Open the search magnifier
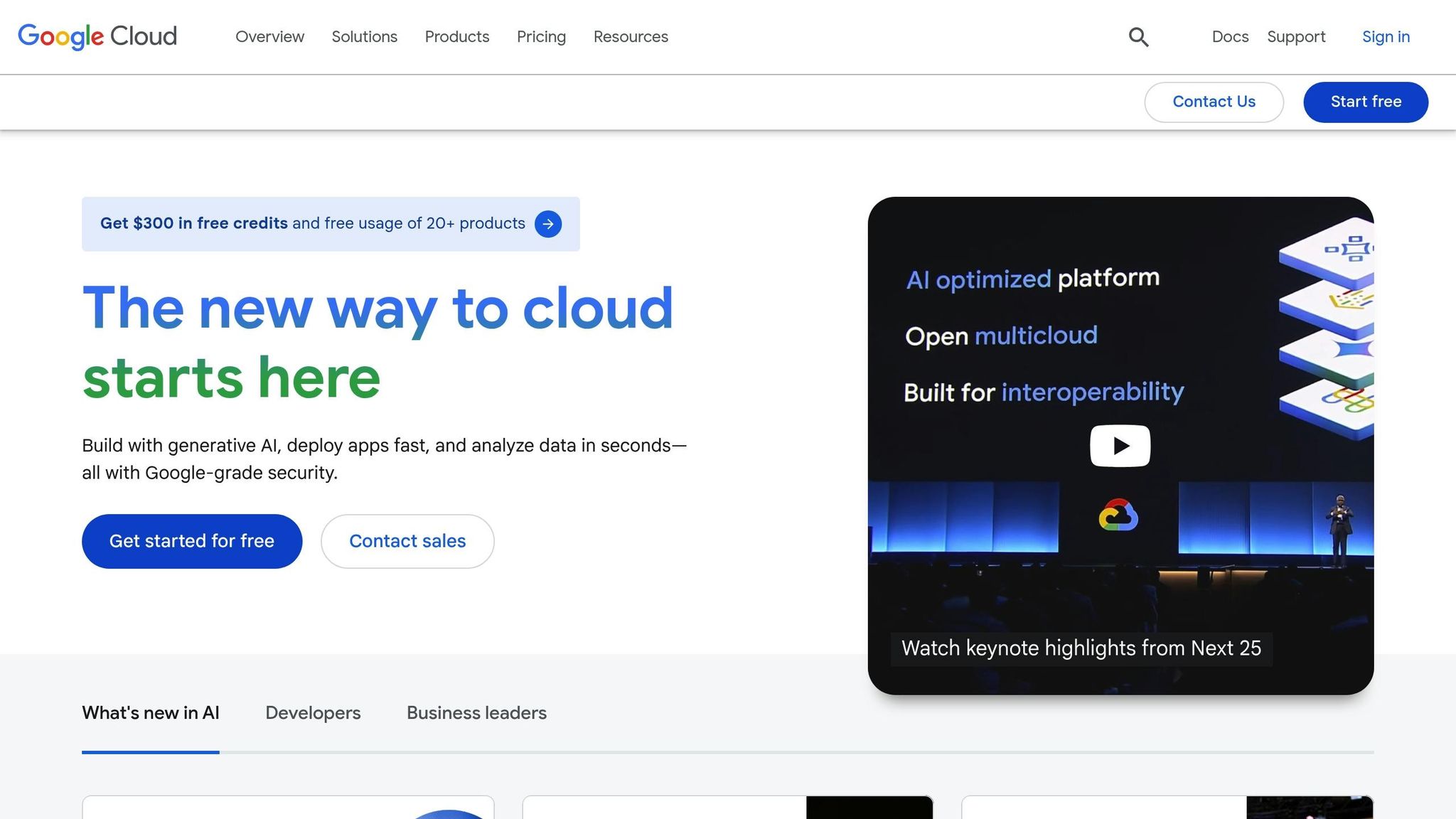 [1138, 36]
